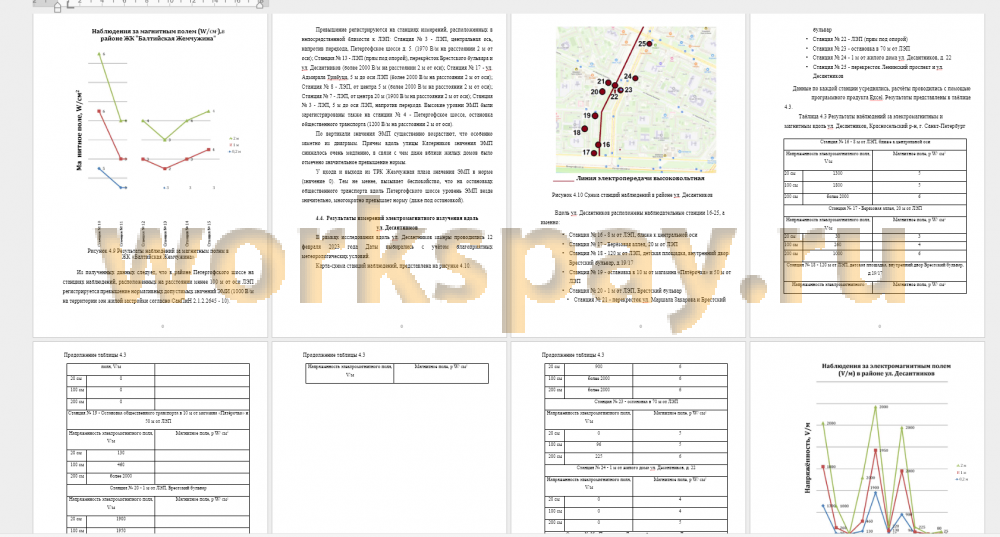Click the left indent marker on the ruler
Screen dimensions: 1000x537
coord(57,6)
